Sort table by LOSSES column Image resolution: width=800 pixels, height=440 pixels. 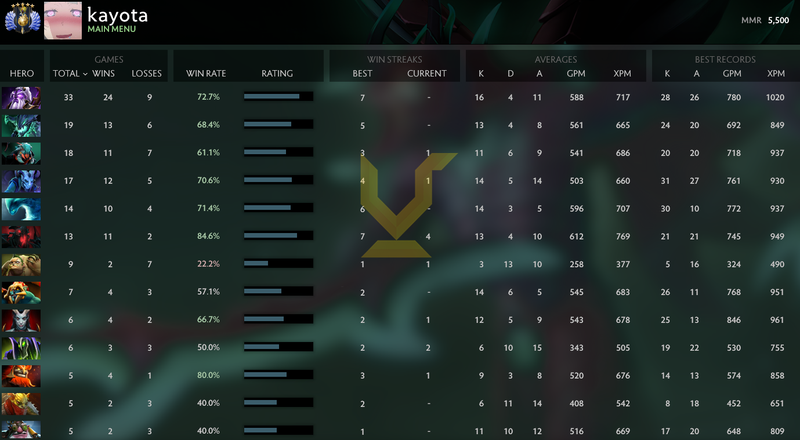click(146, 74)
